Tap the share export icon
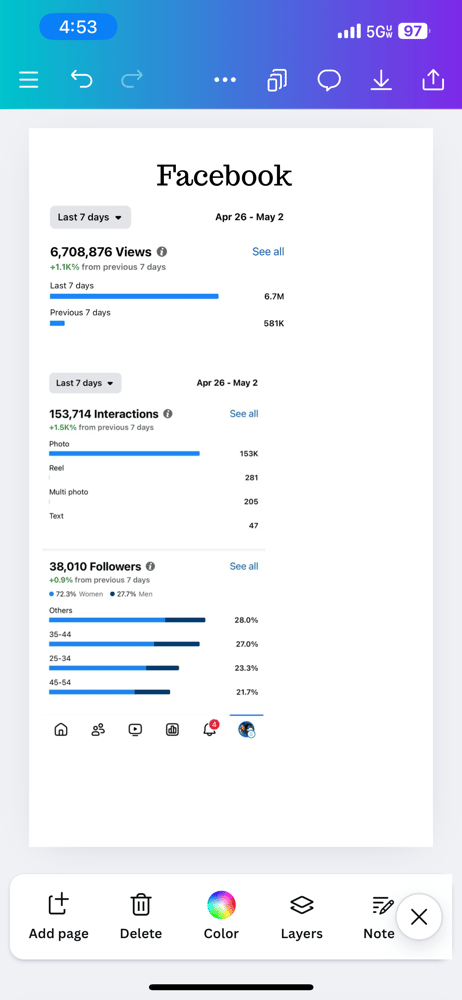Screen dimensions: 462x1000 pyautogui.click(x=433, y=80)
